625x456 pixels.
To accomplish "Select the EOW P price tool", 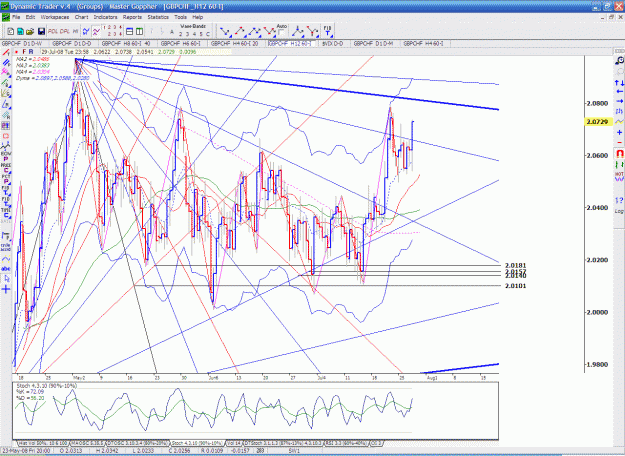I will pos(6,156).
